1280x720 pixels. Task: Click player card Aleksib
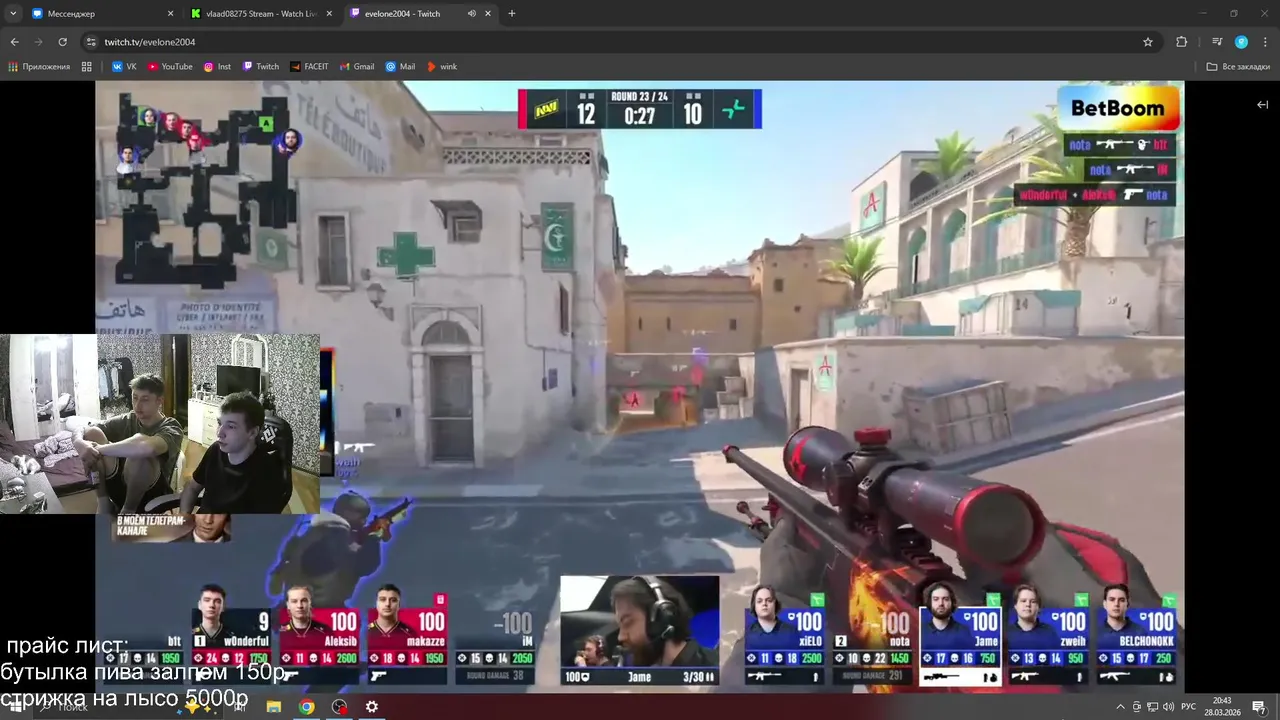point(321,634)
